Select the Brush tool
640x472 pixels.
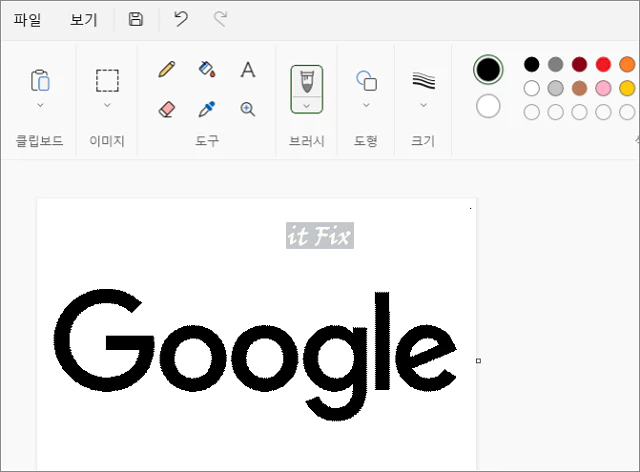(x=307, y=81)
